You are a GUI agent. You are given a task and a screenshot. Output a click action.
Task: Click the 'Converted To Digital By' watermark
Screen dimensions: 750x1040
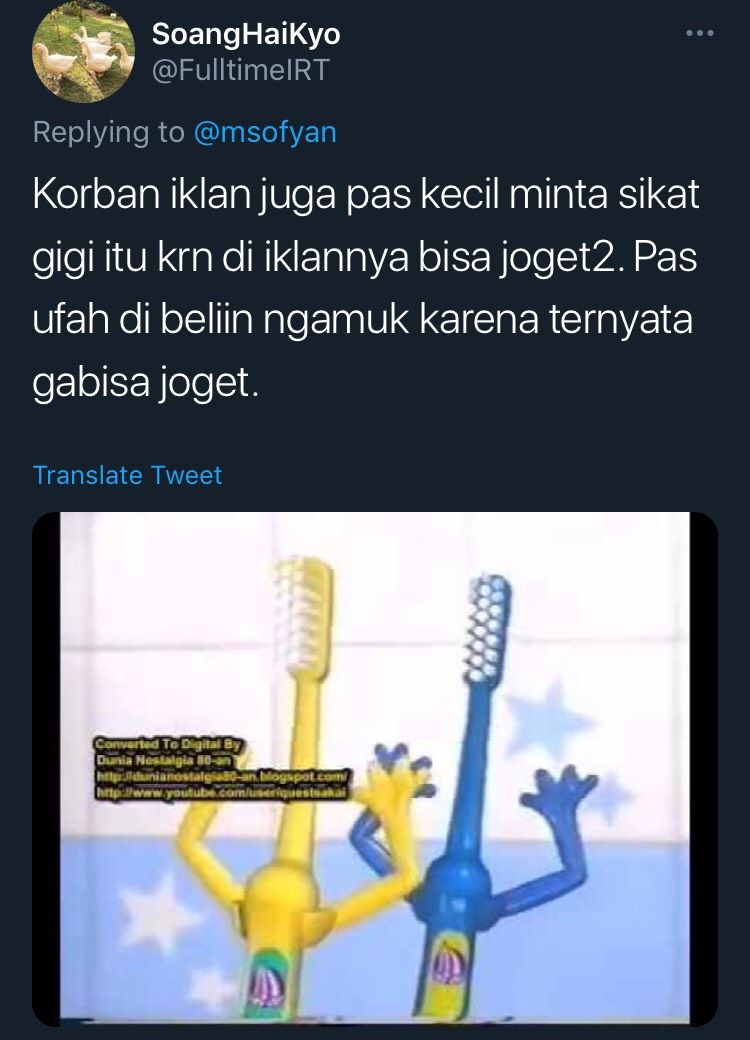pos(169,744)
